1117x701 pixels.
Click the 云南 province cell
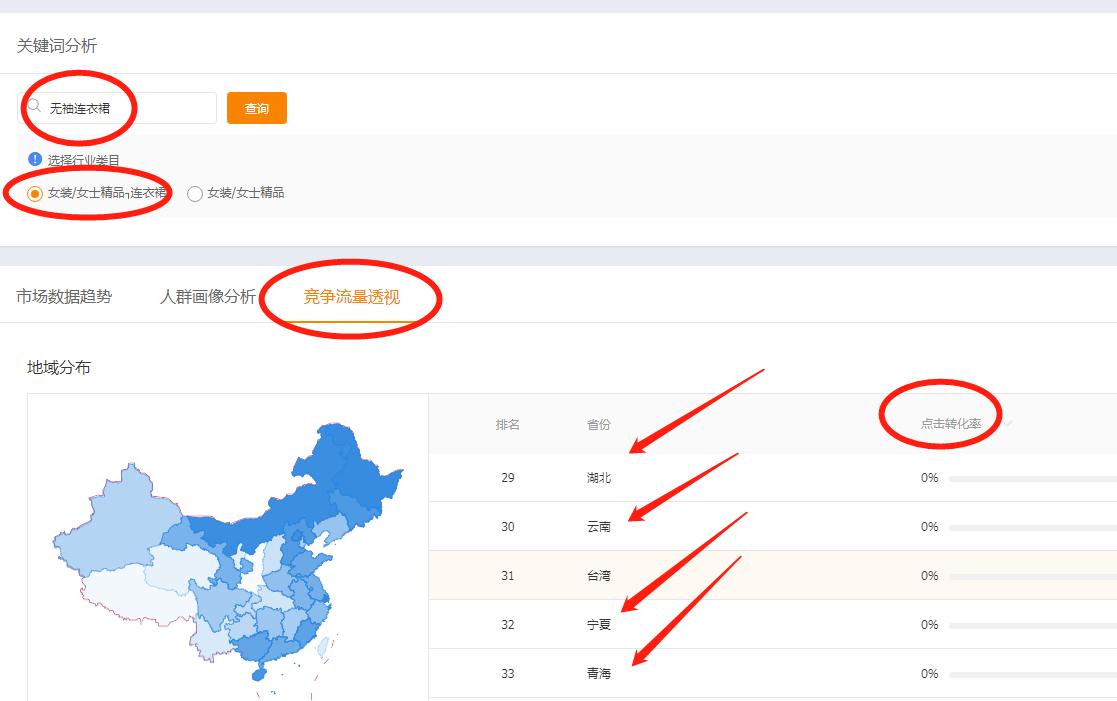point(598,526)
